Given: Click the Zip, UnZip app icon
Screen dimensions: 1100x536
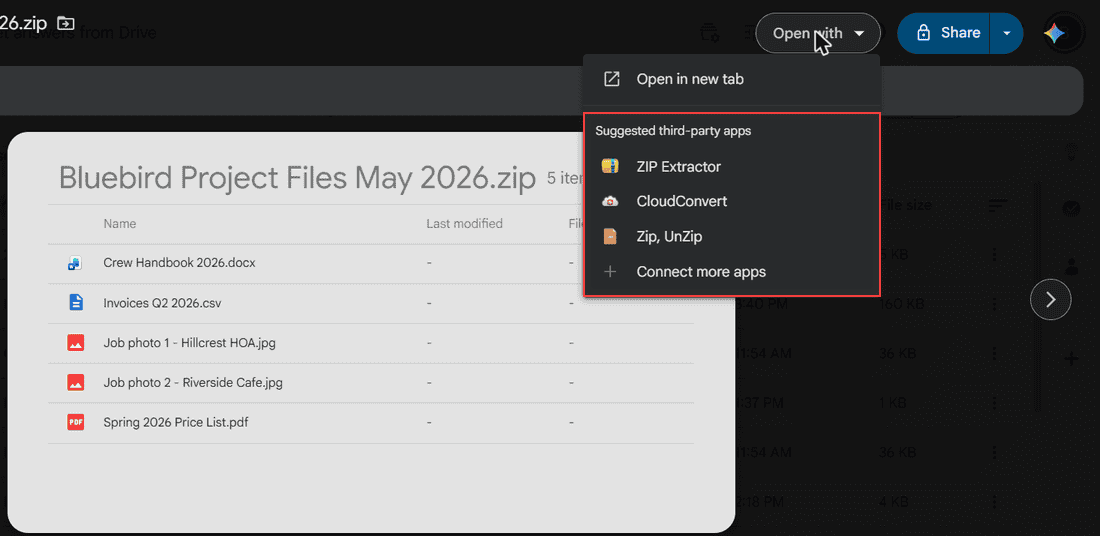Looking at the screenshot, I should [x=610, y=236].
